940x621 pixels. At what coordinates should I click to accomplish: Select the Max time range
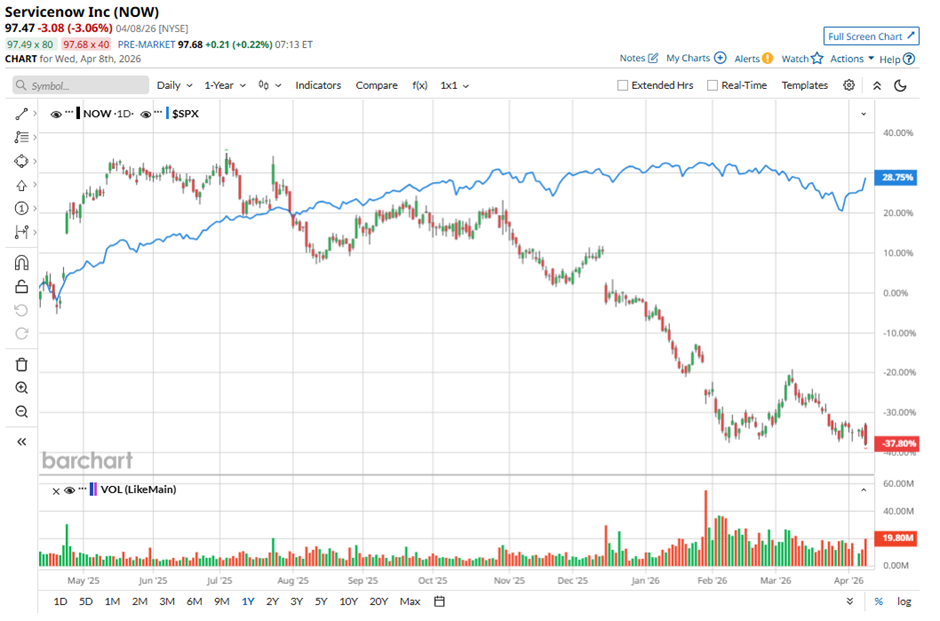click(410, 602)
